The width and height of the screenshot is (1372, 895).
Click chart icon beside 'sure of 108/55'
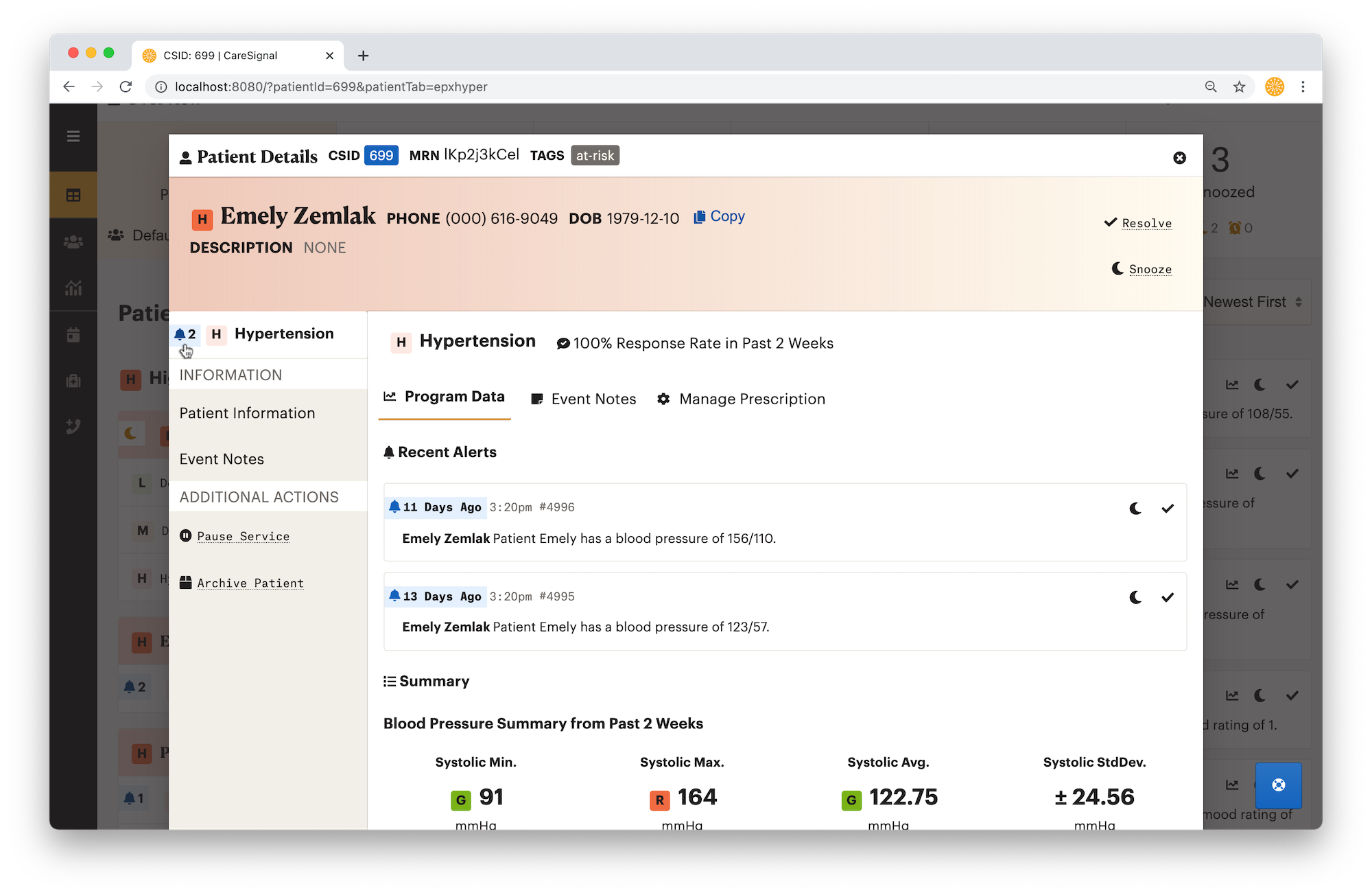point(1233,384)
